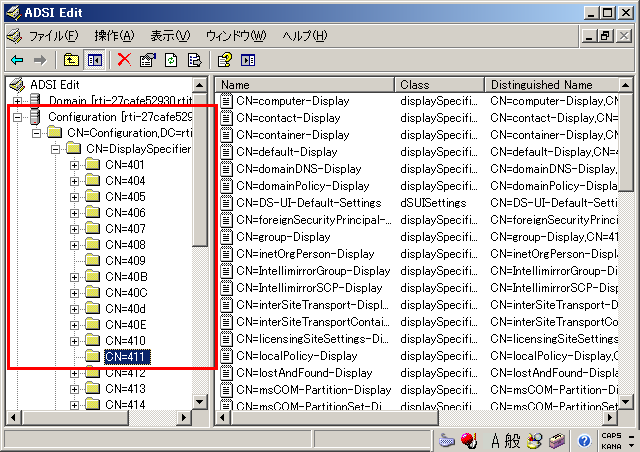Restore the inner MMC child window
640x452 pixels.
[x=605, y=36]
